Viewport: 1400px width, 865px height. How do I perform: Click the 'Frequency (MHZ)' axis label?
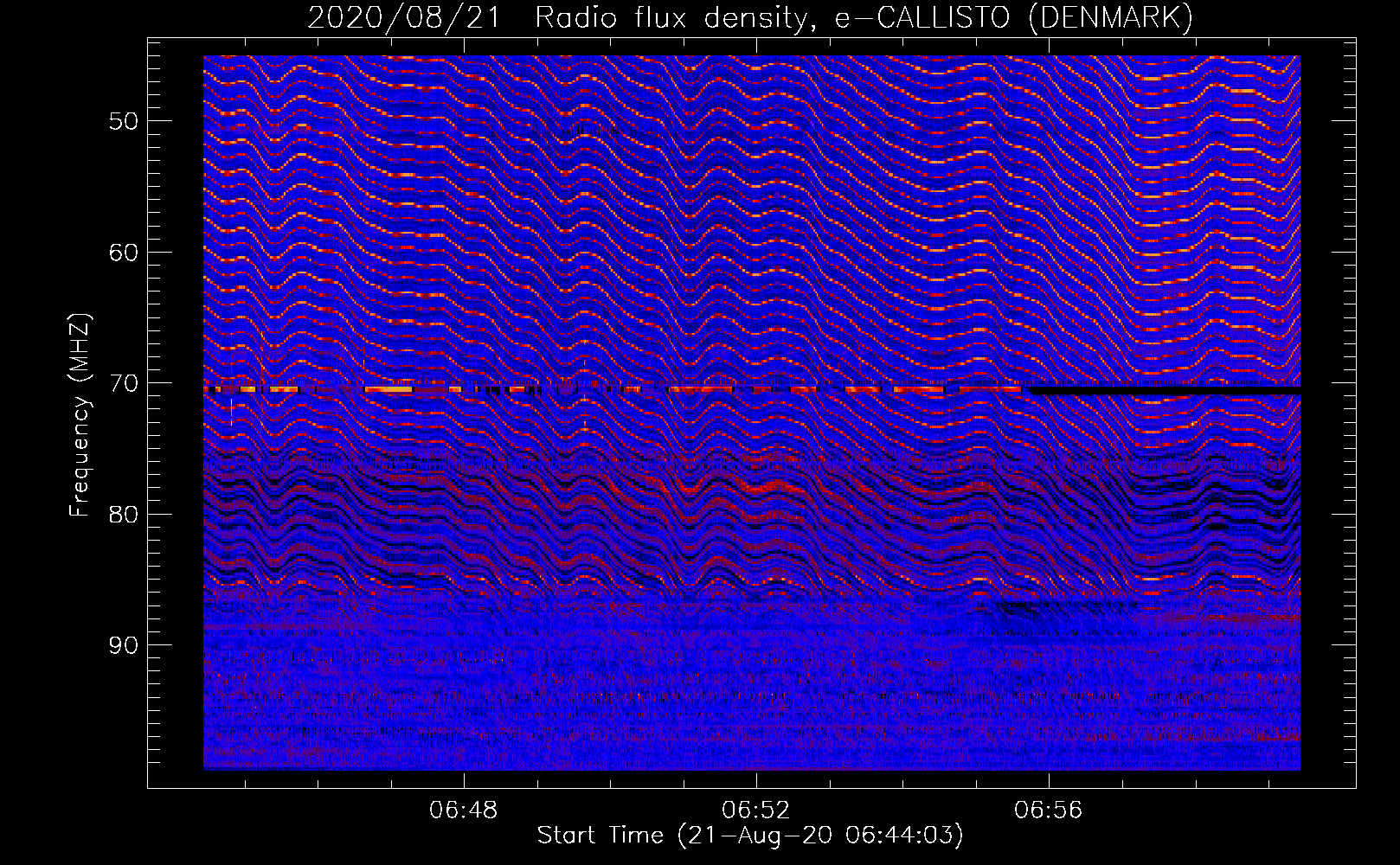coord(80,415)
